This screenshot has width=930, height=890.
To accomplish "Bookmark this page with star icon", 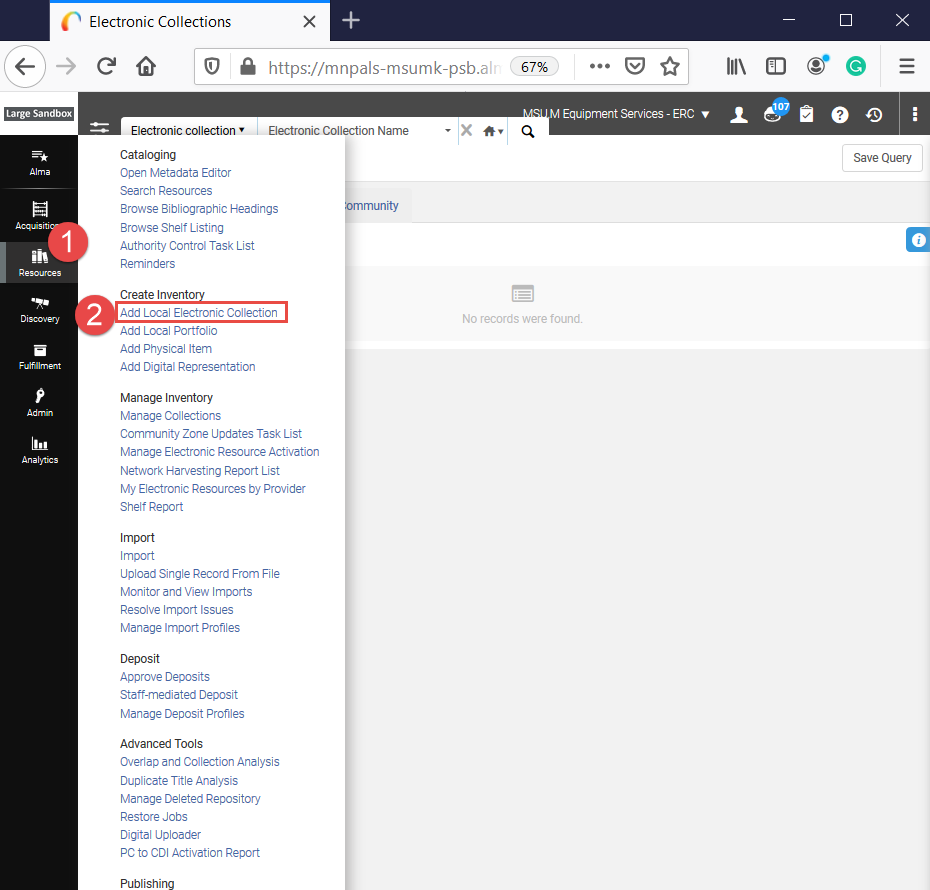I will [670, 66].
